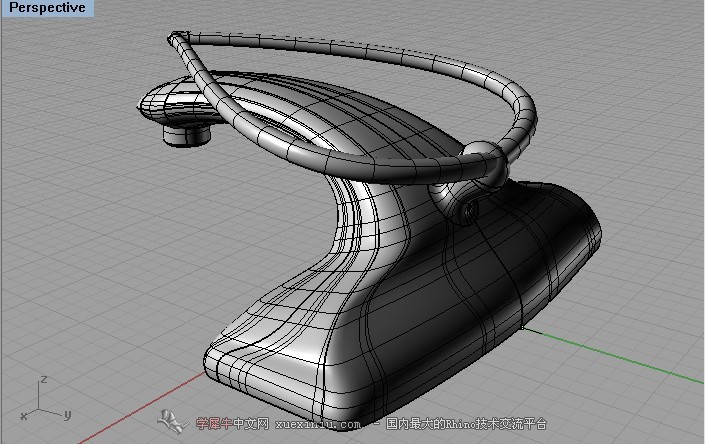Select the small cylinder under the disc
This screenshot has height=444, width=706.
[x=186, y=135]
